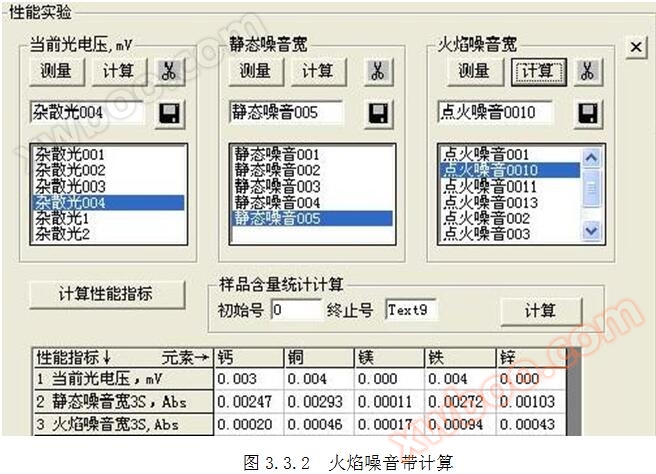Select 点火噪音0013 in the list
Screen dimensions: 656x474
click(489, 202)
